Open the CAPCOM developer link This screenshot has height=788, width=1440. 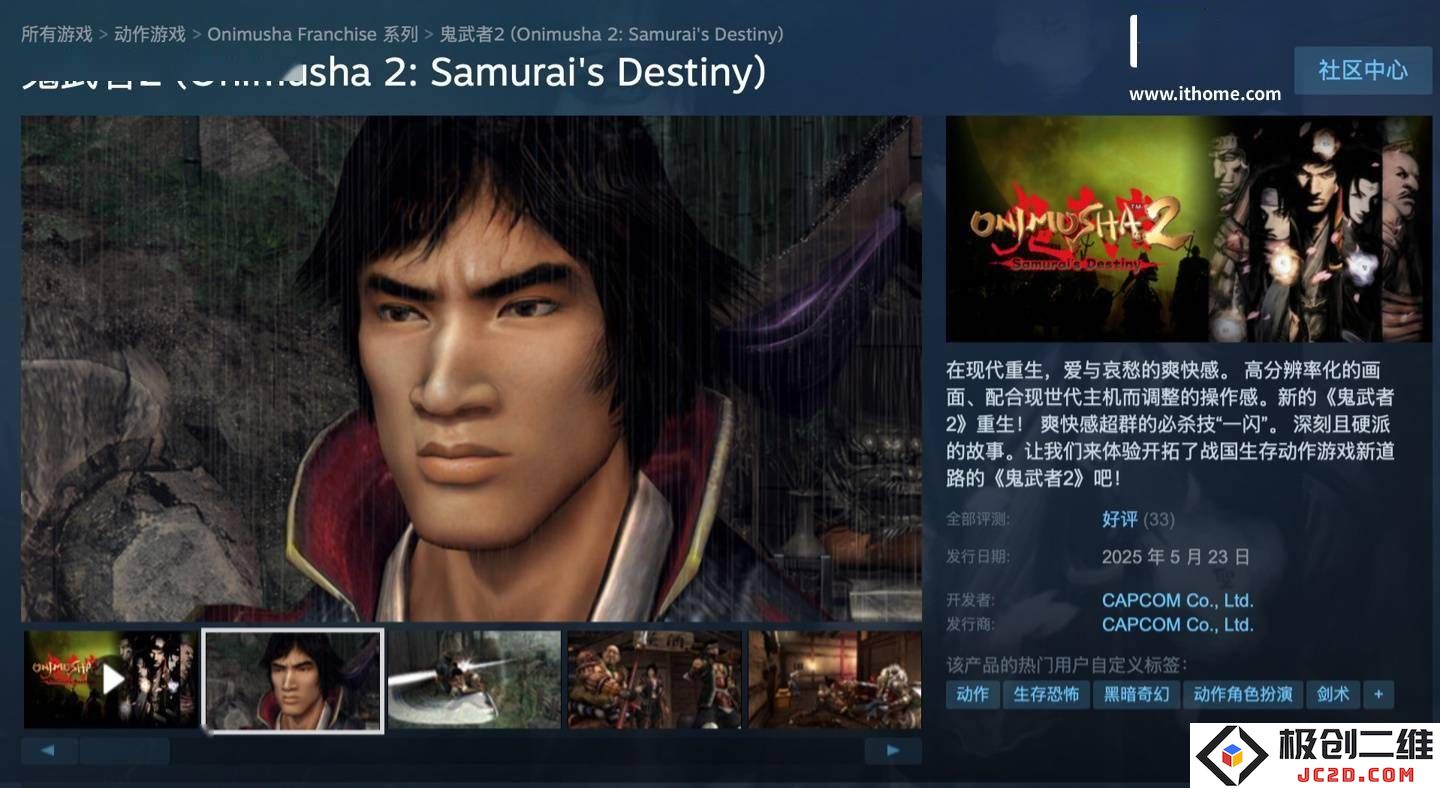click(1177, 601)
